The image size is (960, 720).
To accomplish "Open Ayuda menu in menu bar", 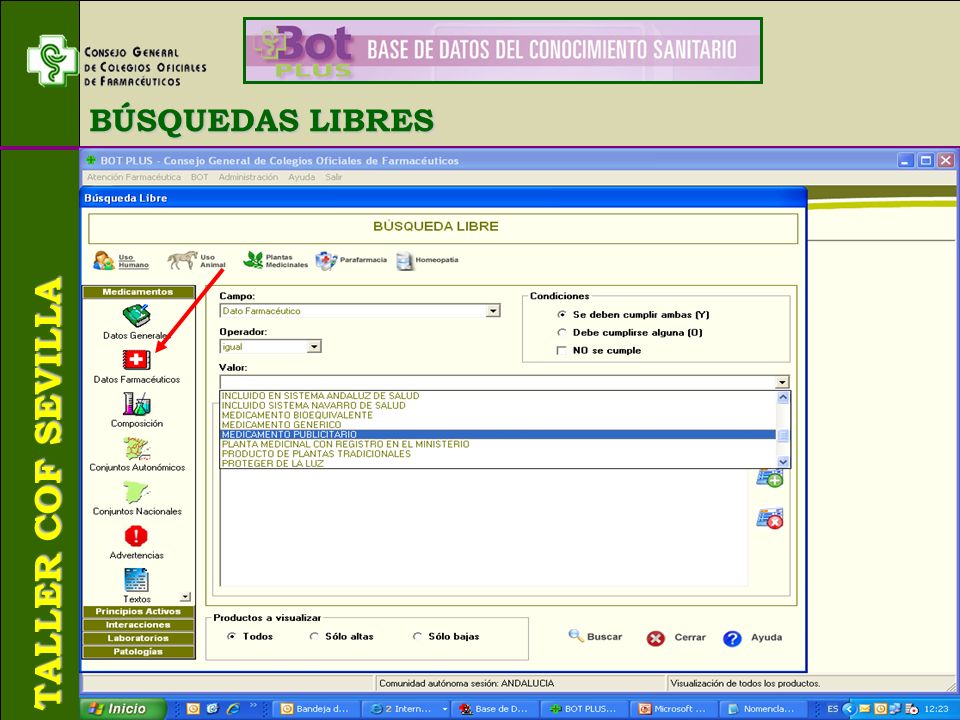I will click(301, 177).
